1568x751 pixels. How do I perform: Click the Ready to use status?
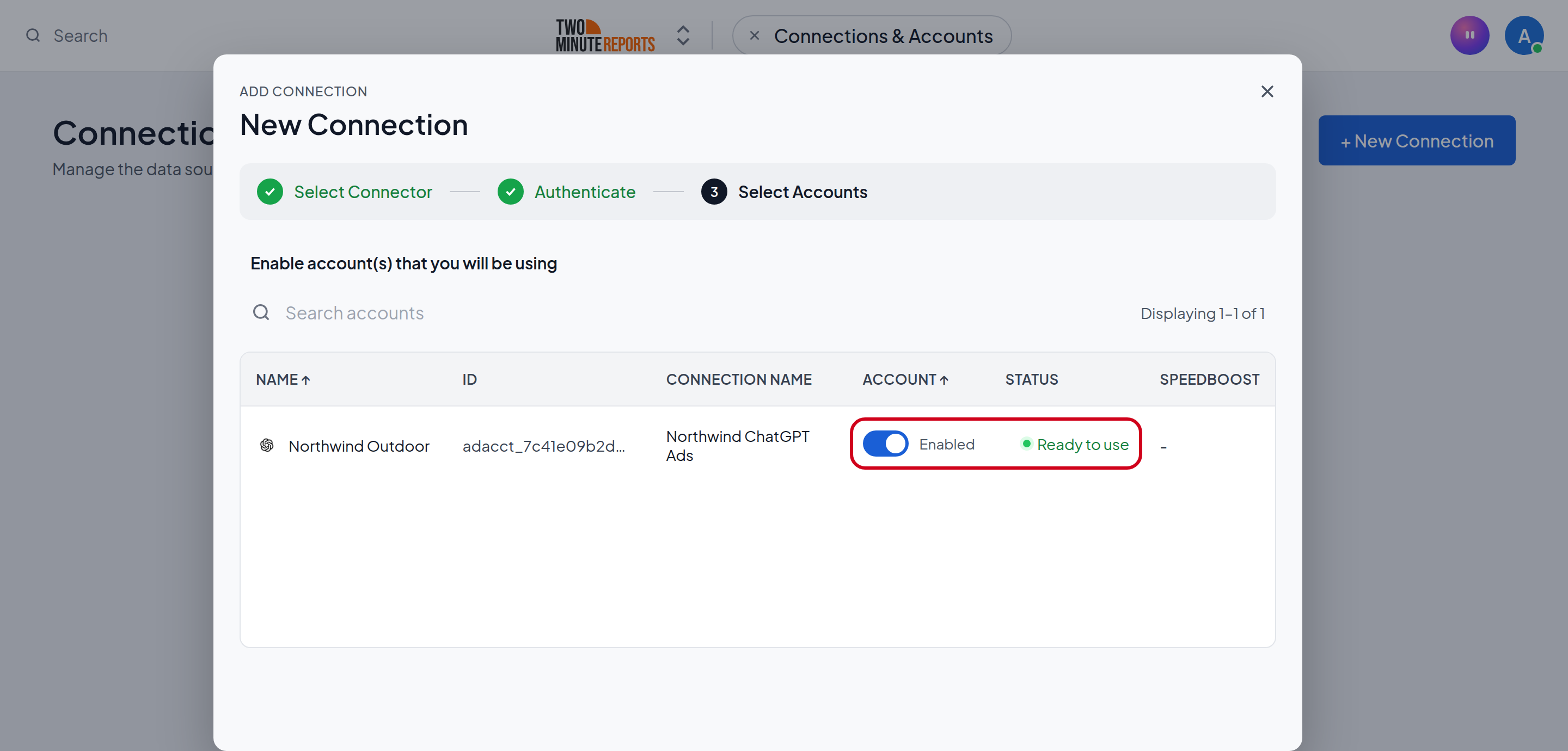[1074, 444]
